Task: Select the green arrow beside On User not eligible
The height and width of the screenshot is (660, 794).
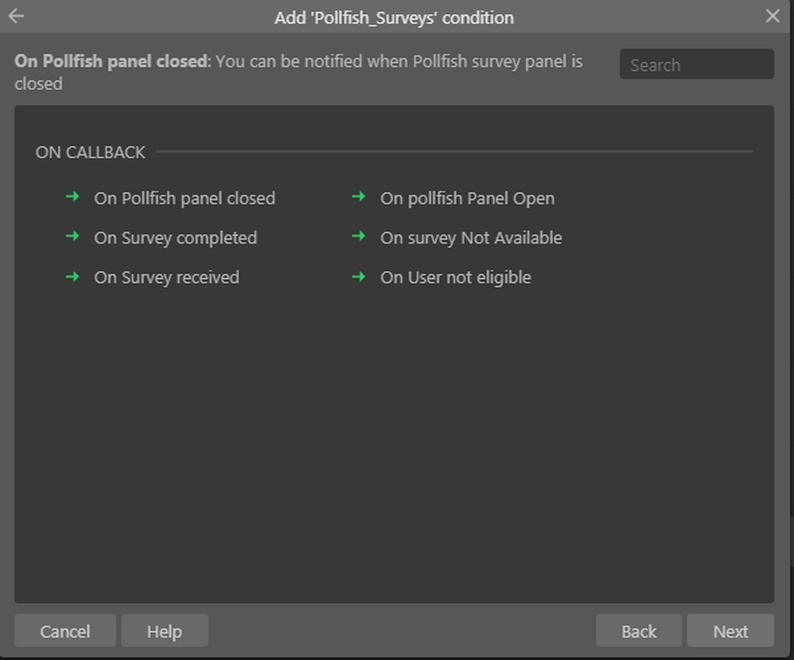Action: point(359,277)
